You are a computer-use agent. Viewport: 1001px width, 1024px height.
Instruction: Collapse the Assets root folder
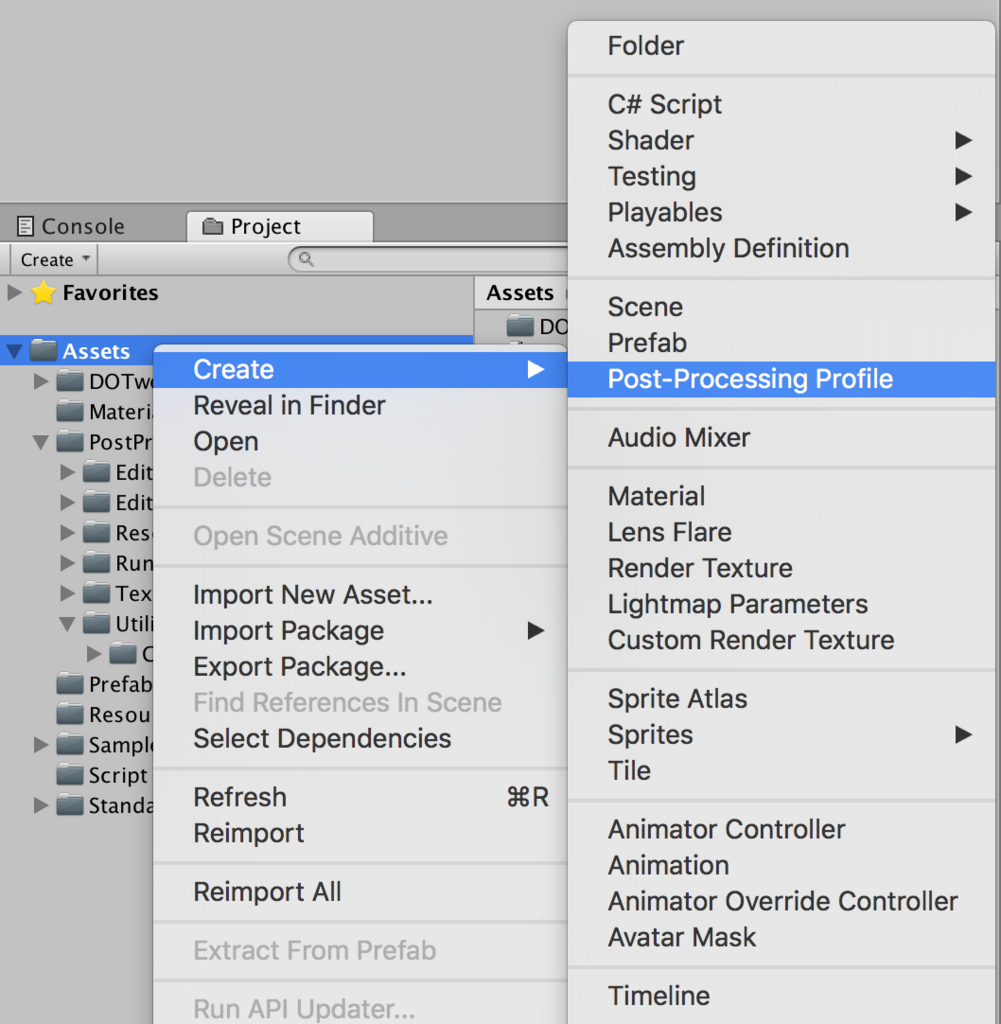click(14, 352)
